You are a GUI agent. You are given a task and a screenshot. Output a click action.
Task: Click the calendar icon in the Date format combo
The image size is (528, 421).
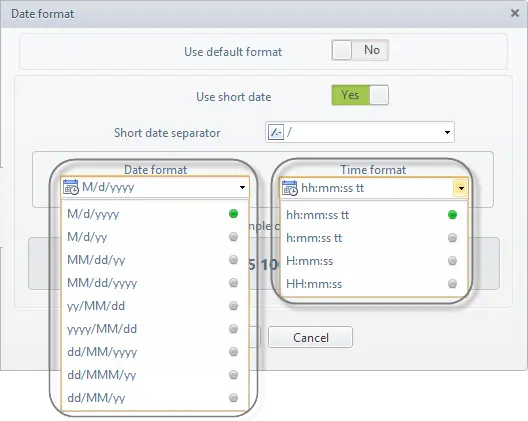pyautogui.click(x=71, y=187)
